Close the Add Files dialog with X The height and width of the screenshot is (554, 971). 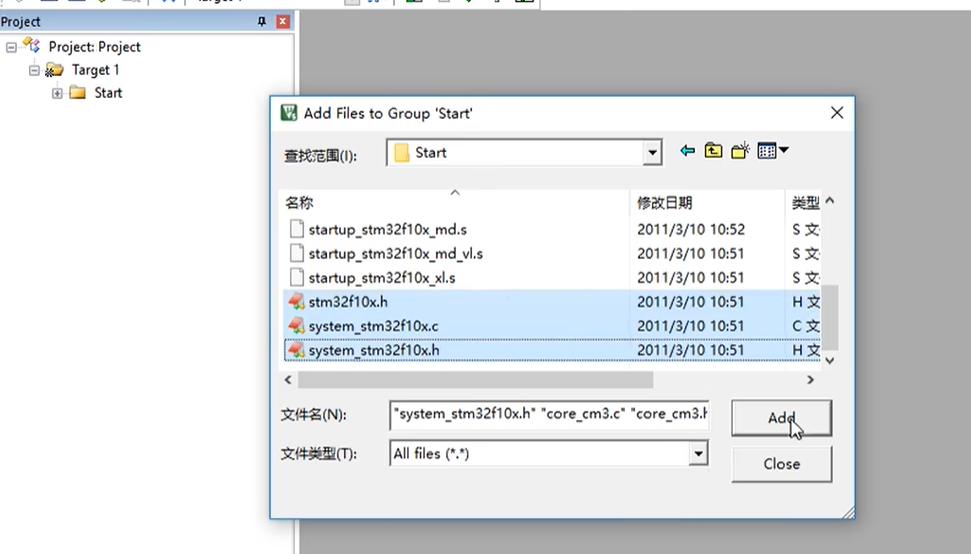pyautogui.click(x=837, y=113)
